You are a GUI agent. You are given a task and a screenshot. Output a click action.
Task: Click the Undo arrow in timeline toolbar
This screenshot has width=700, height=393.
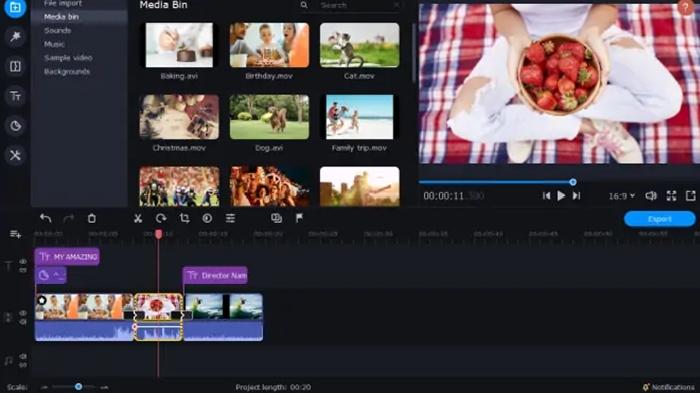(46, 218)
